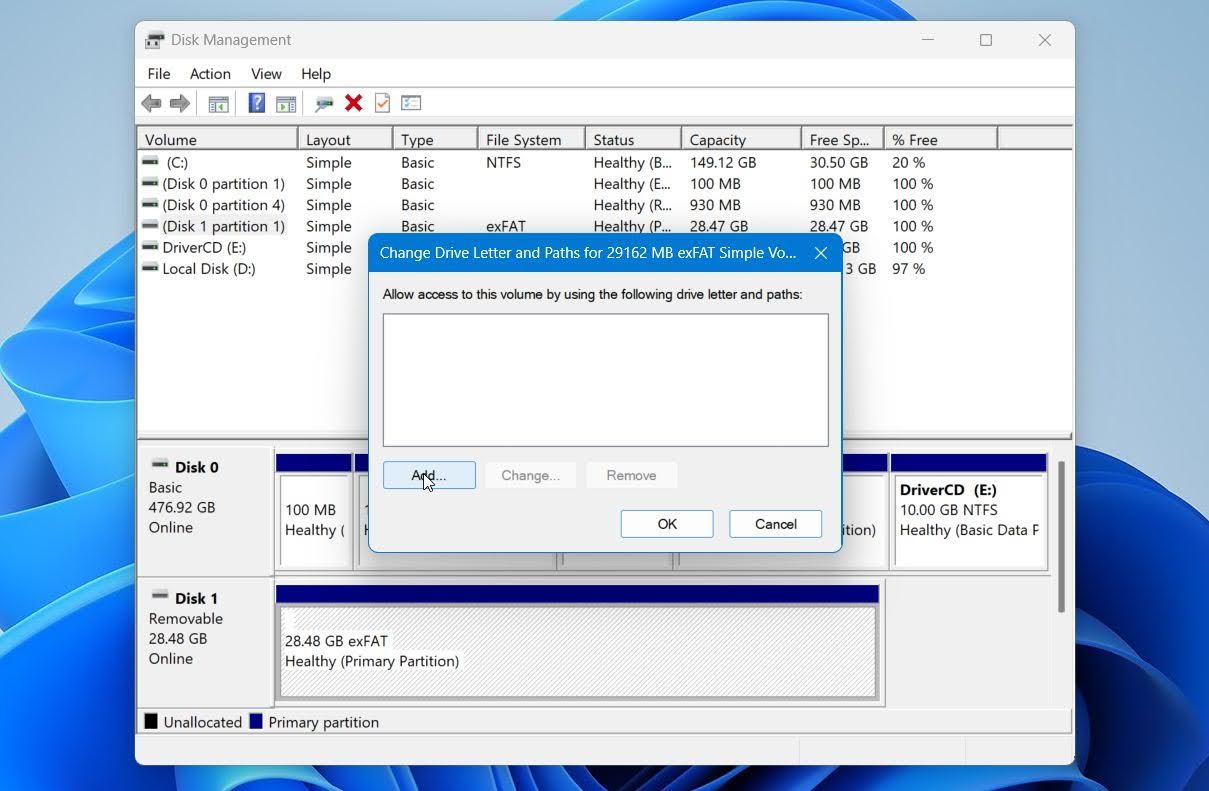Click the 20 % free cell
The height and width of the screenshot is (791, 1209).
(909, 162)
